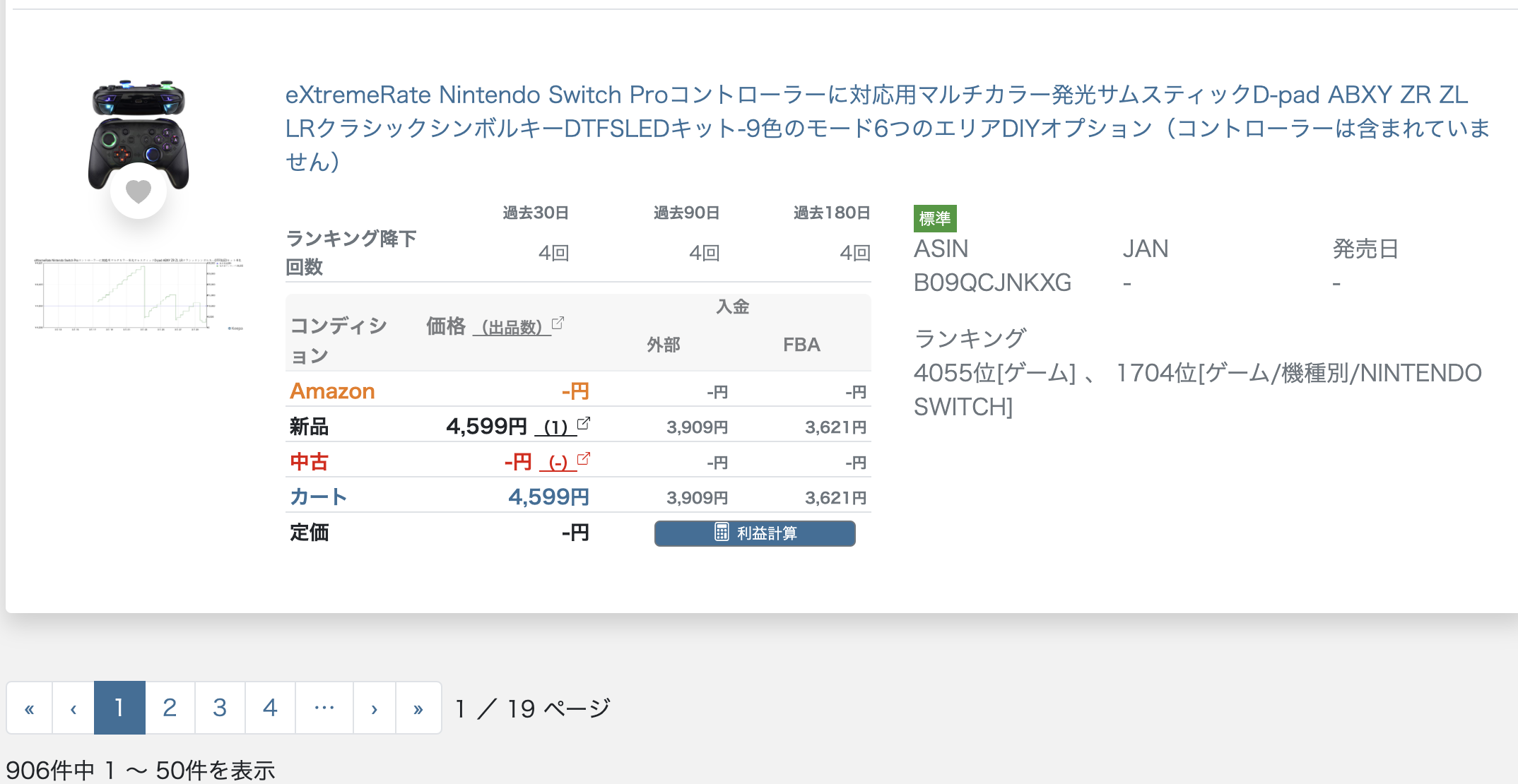Open the eXtremeRate product title link

click(x=888, y=128)
